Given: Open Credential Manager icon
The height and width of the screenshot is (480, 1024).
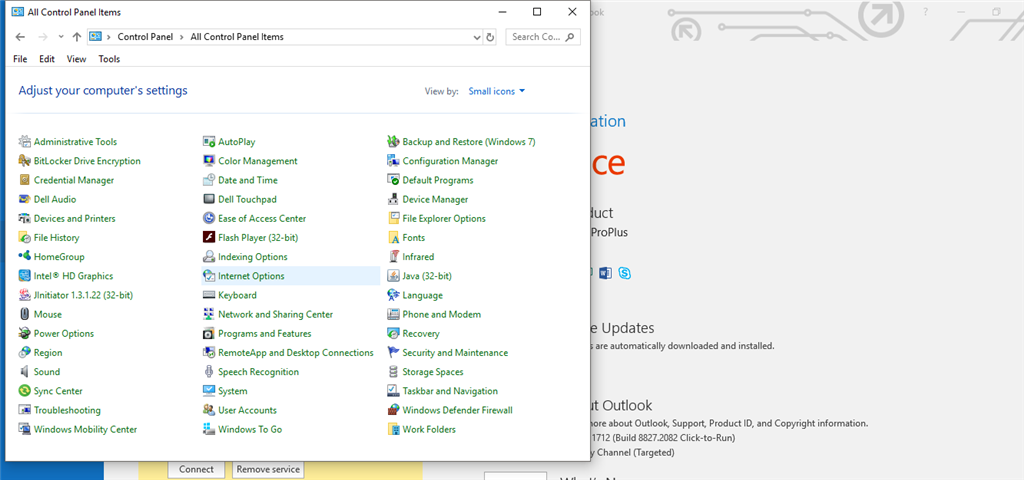Looking at the screenshot, I should click(25, 180).
